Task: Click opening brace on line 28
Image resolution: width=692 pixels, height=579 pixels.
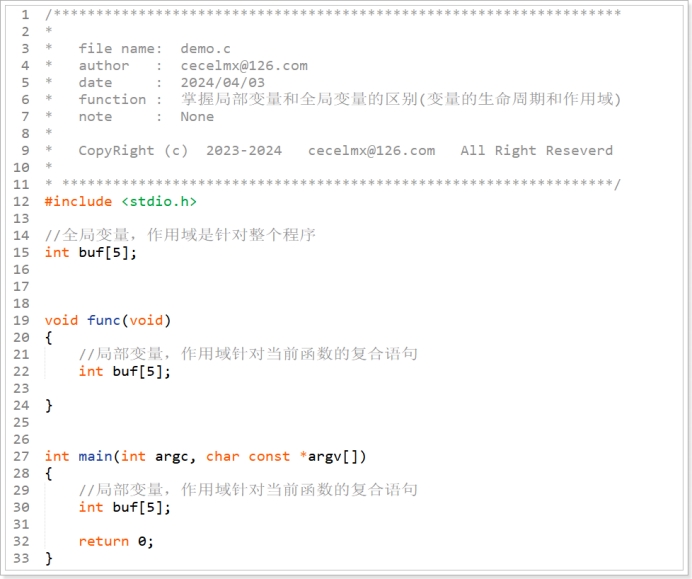Action: 49,474
